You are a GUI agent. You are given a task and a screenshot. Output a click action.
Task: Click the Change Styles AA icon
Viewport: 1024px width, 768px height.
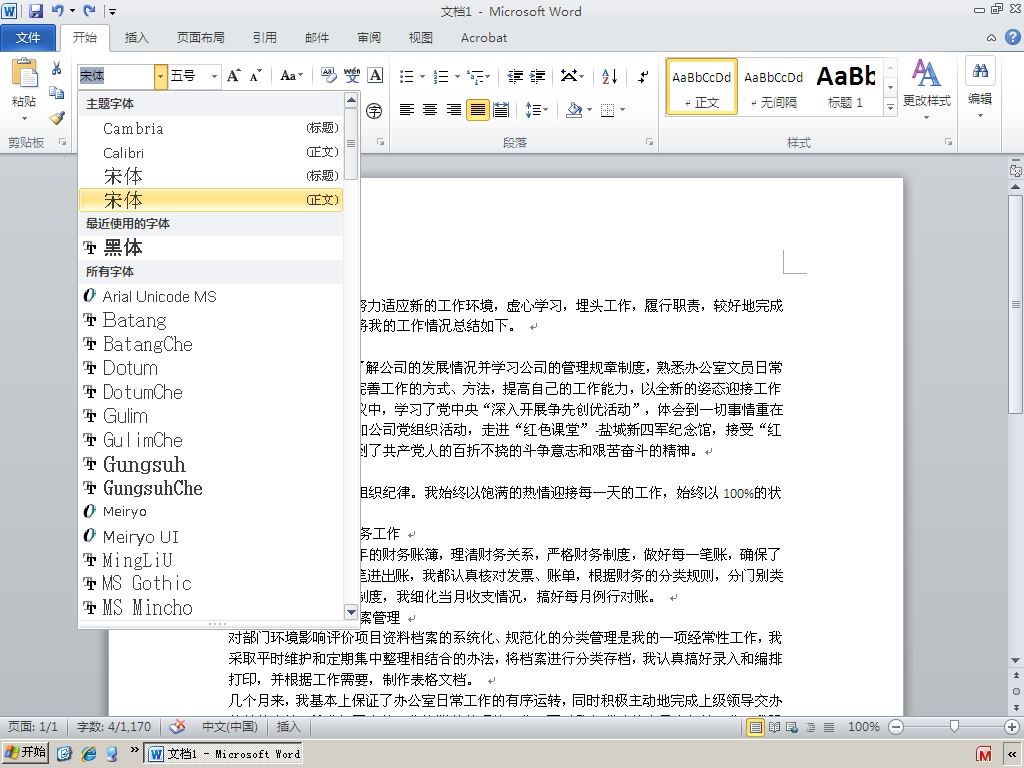point(926,73)
